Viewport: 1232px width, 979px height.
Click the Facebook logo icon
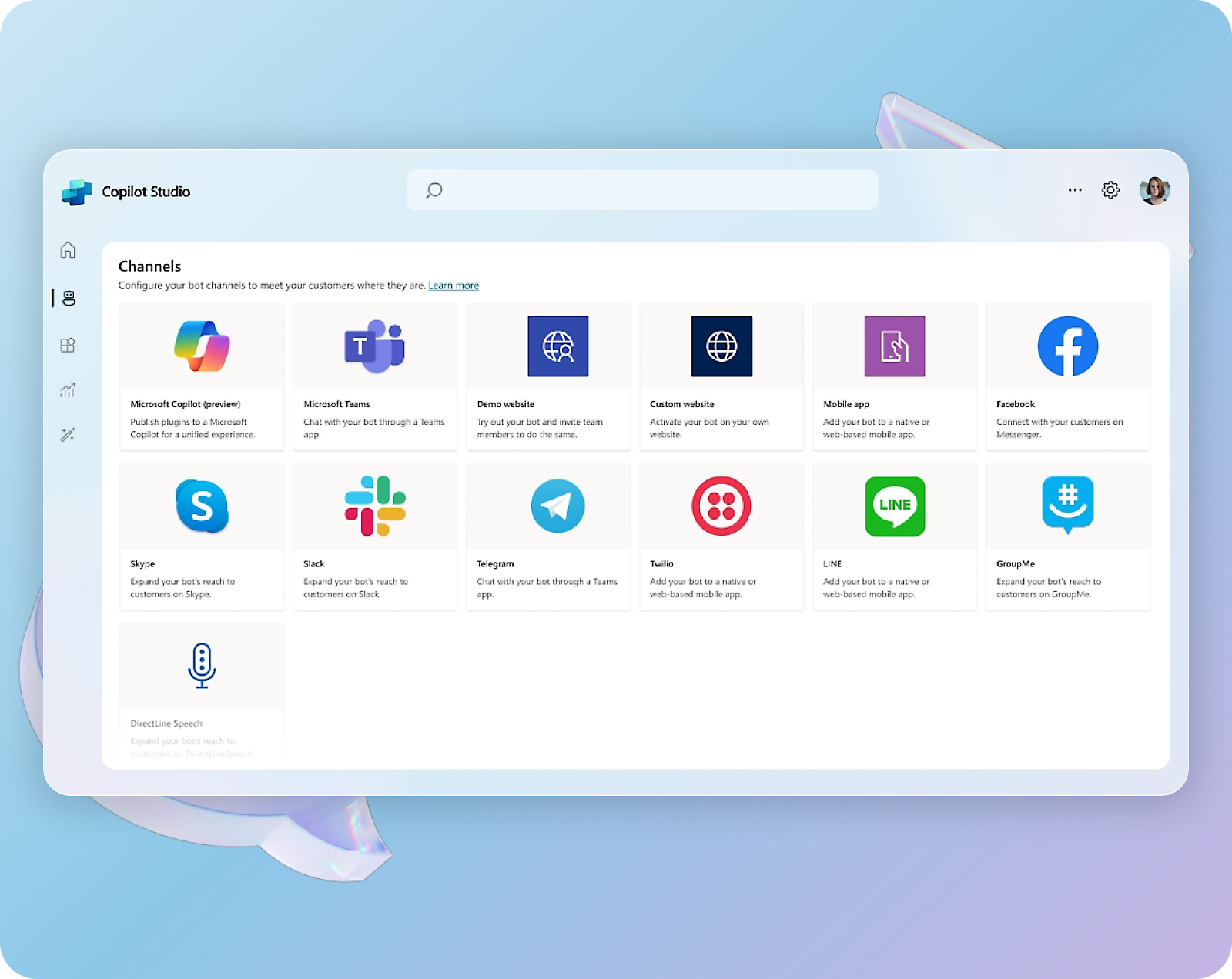[x=1068, y=346]
